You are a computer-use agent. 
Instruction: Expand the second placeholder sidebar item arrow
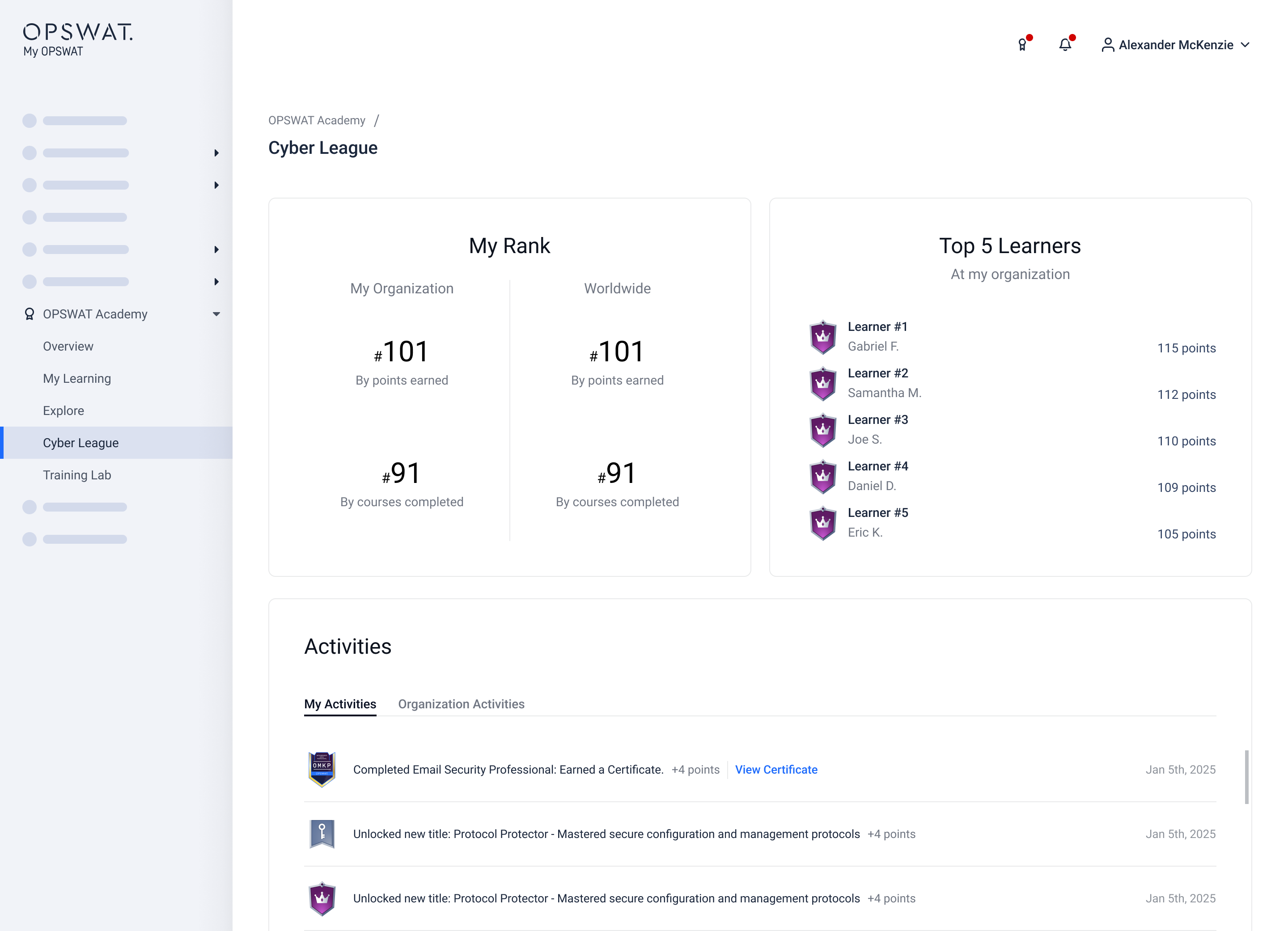point(216,153)
